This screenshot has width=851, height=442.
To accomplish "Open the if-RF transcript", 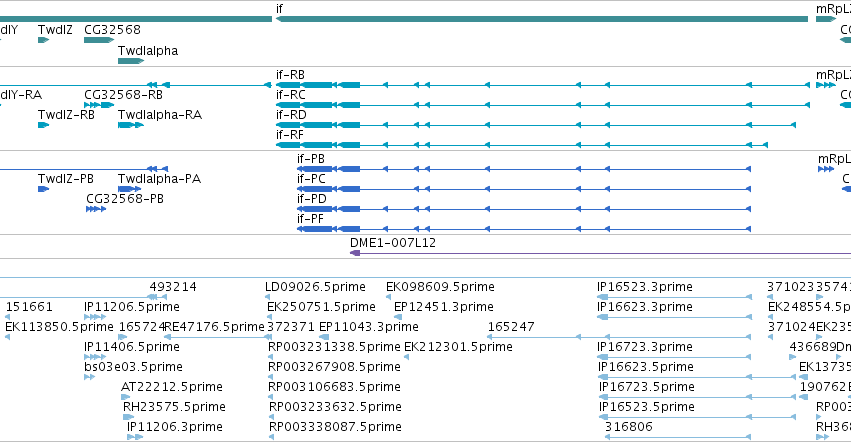I will coord(522,146).
